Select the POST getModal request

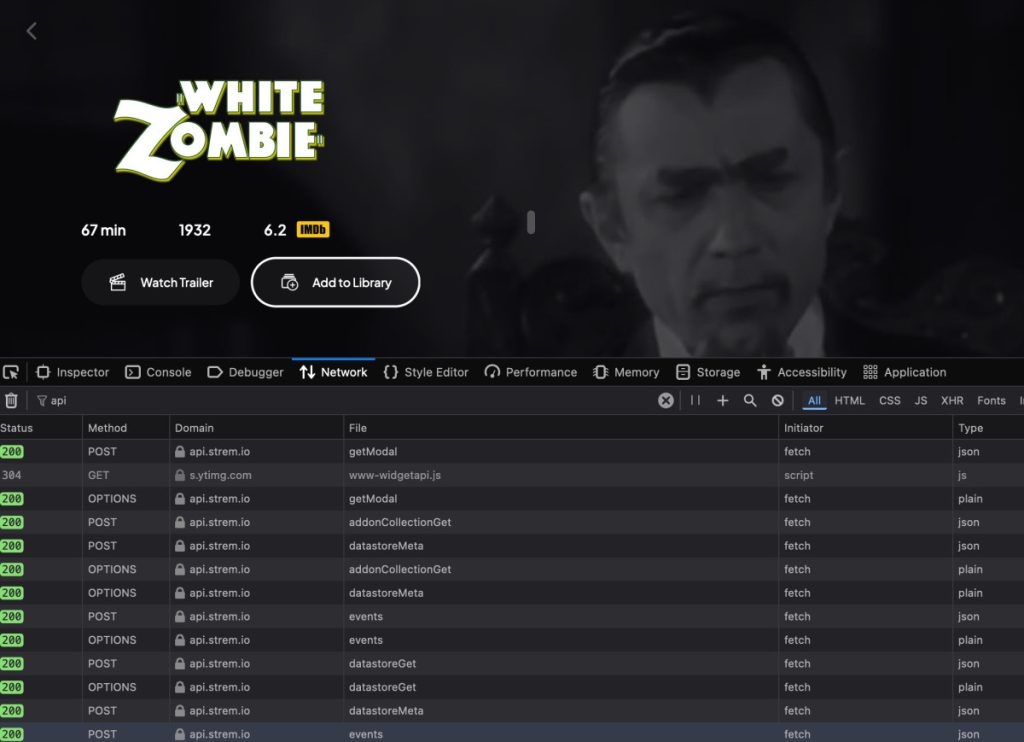(x=512, y=451)
